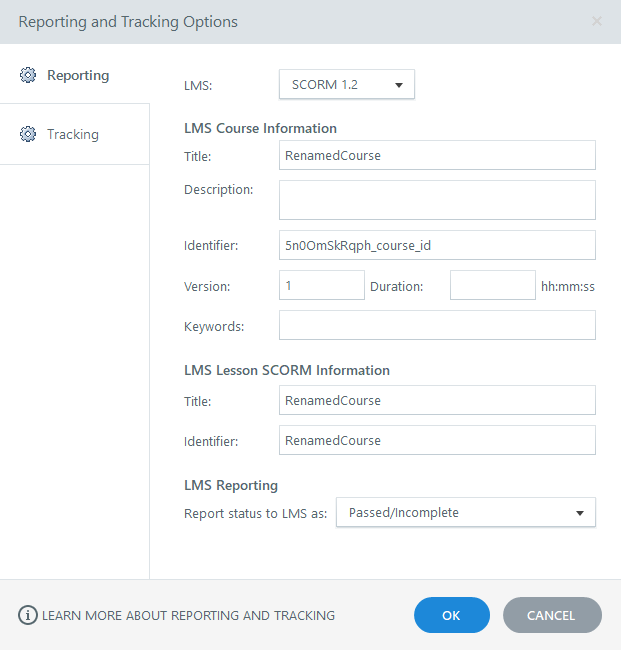Click the Lesson SCORM Title field
The width and height of the screenshot is (621, 650).
coord(437,400)
